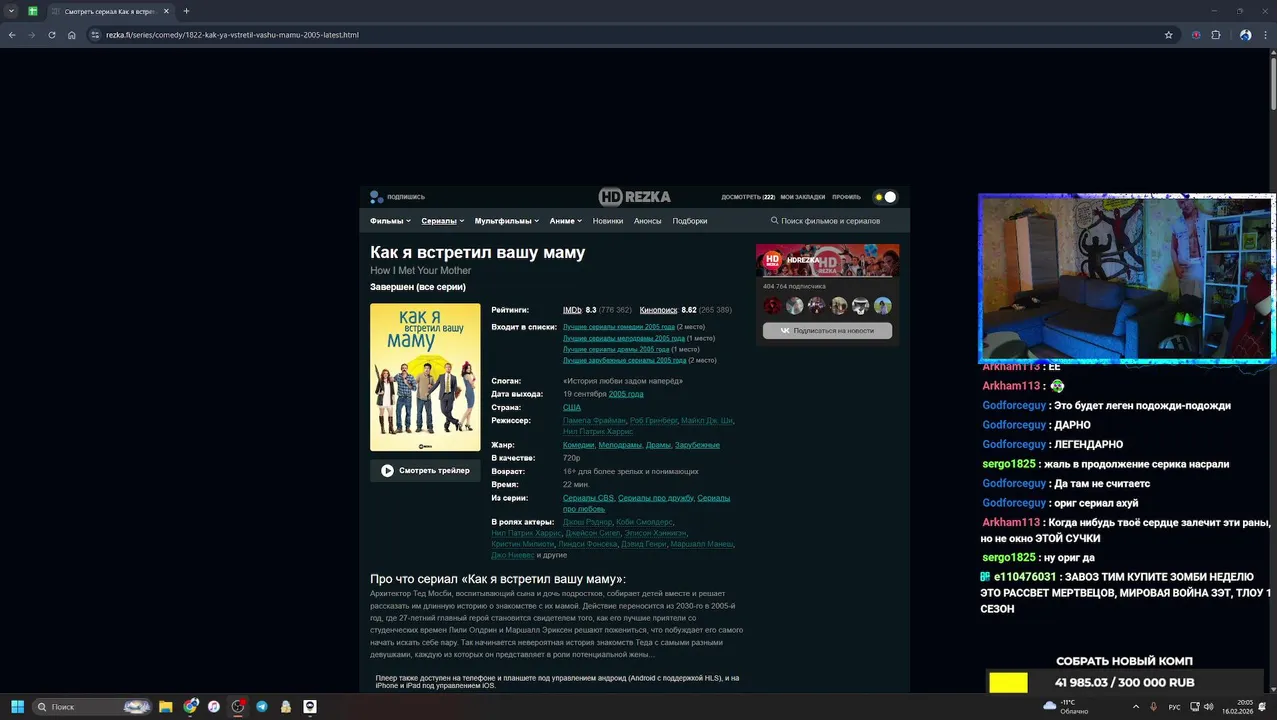The height and width of the screenshot is (720, 1277).
Task: Open the Новинки menu item
Action: click(607, 221)
